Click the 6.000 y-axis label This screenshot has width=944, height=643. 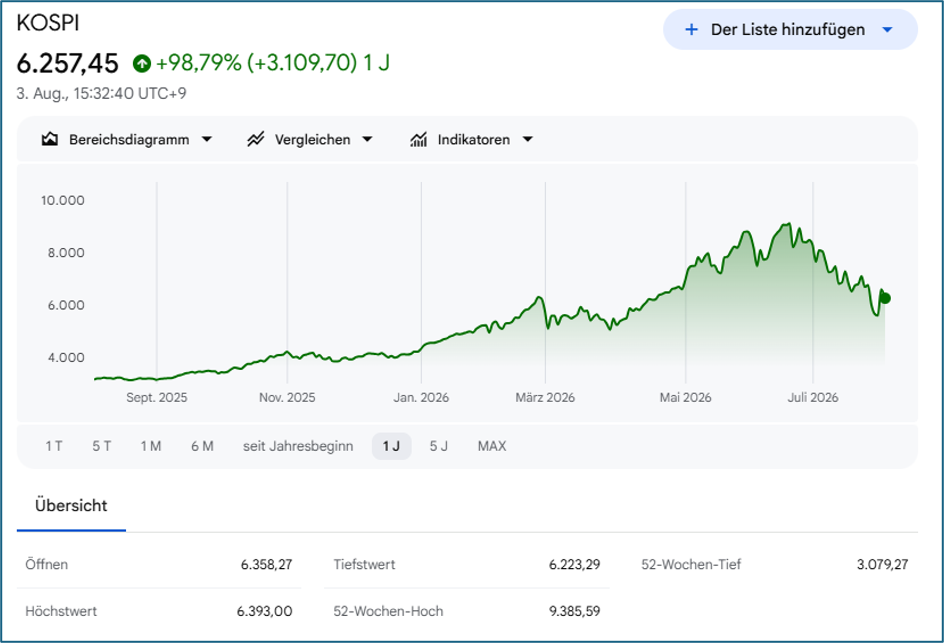66,305
